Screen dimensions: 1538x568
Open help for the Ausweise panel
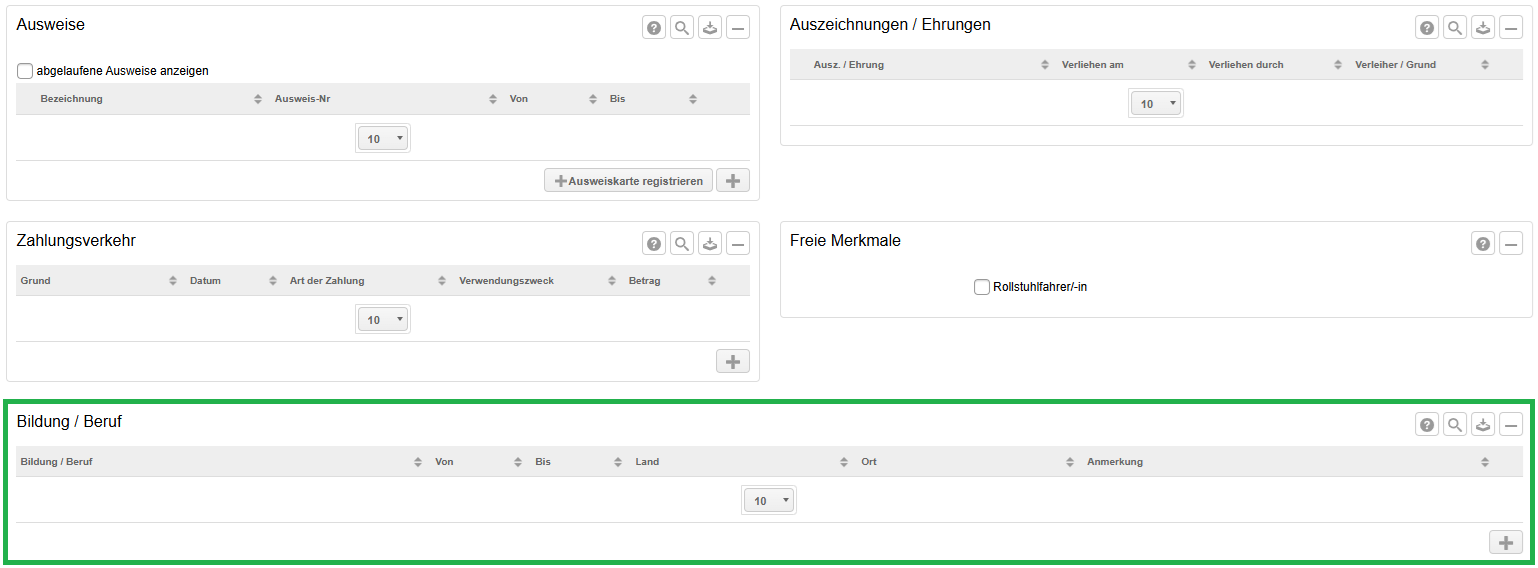pyautogui.click(x=654, y=28)
